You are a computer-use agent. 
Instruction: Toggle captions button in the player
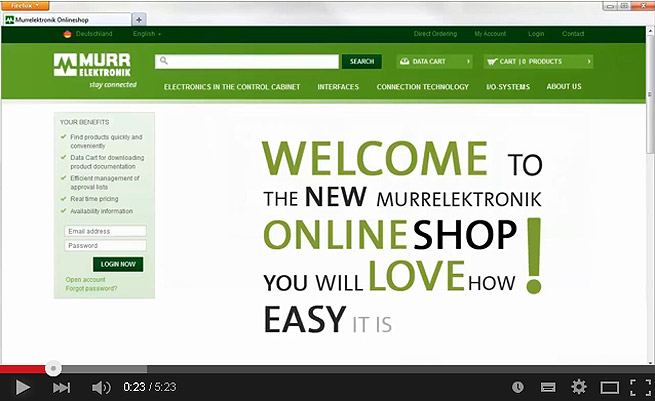(548, 388)
